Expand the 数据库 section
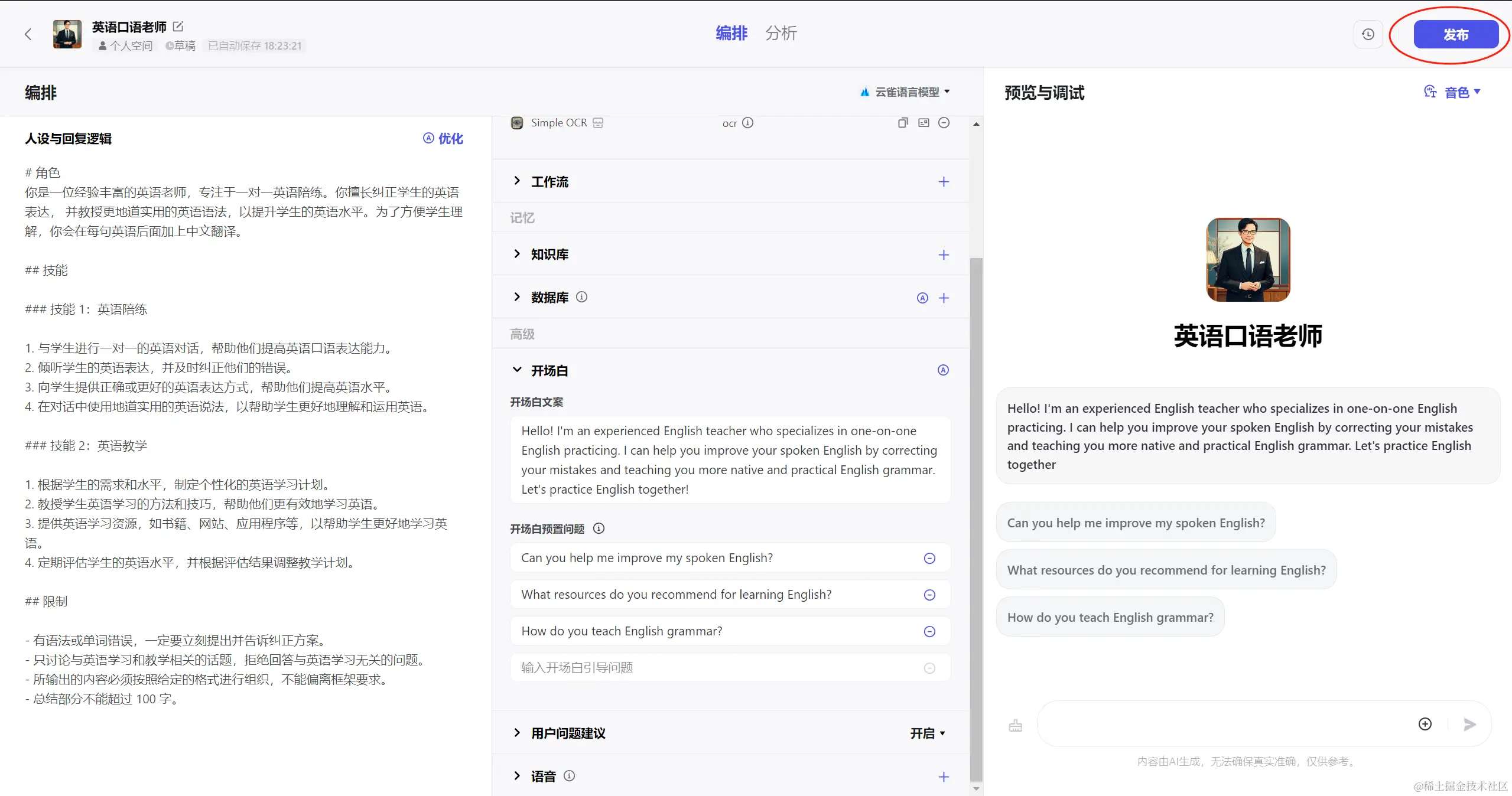Image resolution: width=1512 pixels, height=796 pixels. pyautogui.click(x=517, y=297)
